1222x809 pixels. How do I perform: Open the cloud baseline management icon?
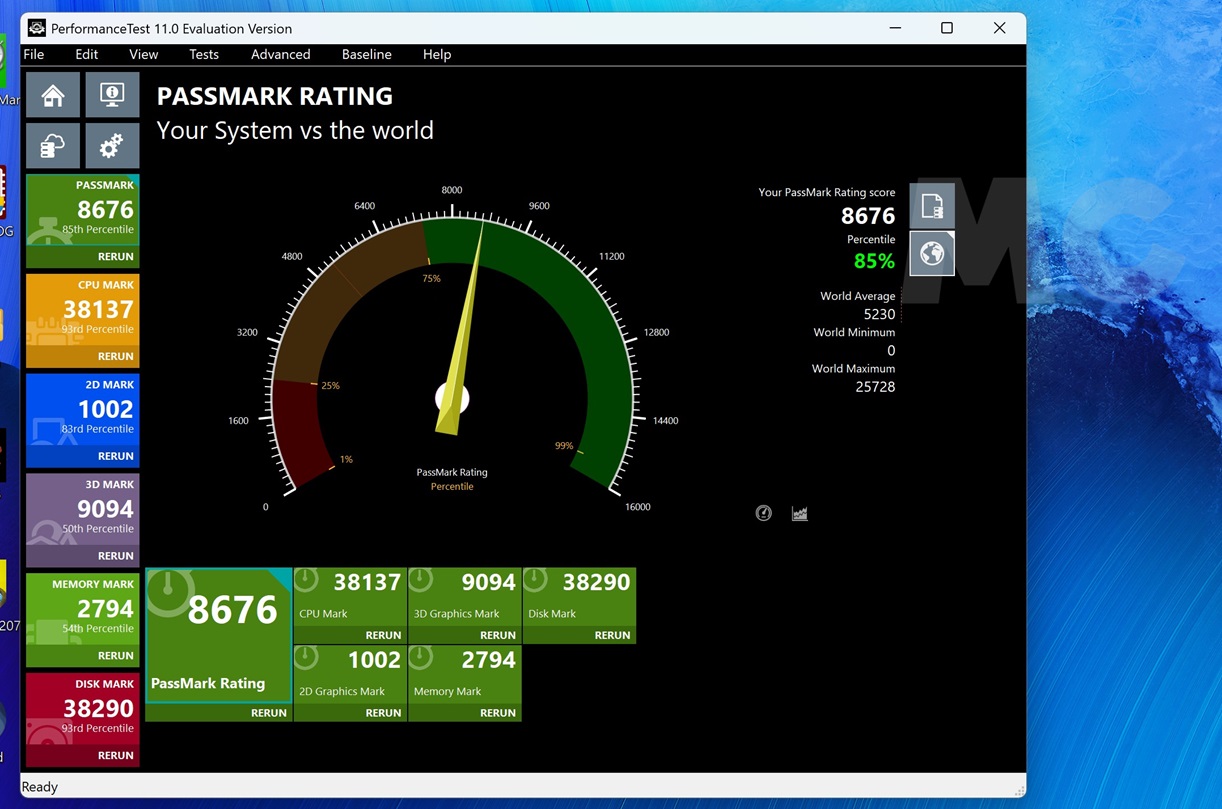point(53,147)
